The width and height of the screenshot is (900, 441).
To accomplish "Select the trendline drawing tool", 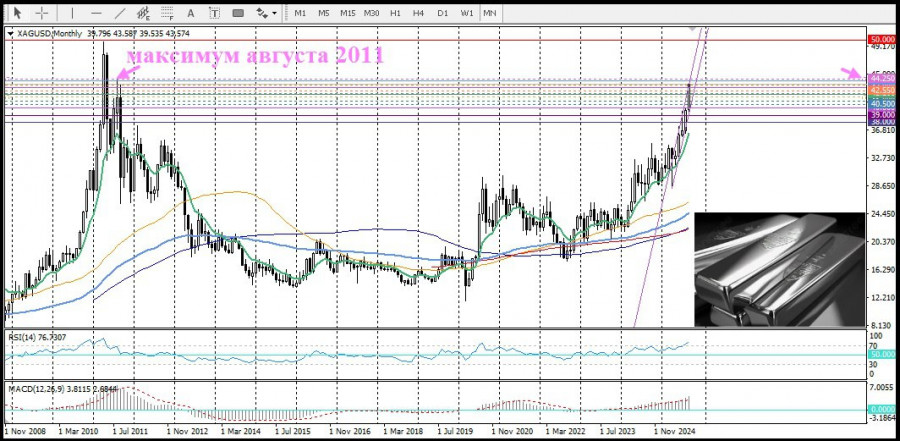I will (120, 13).
